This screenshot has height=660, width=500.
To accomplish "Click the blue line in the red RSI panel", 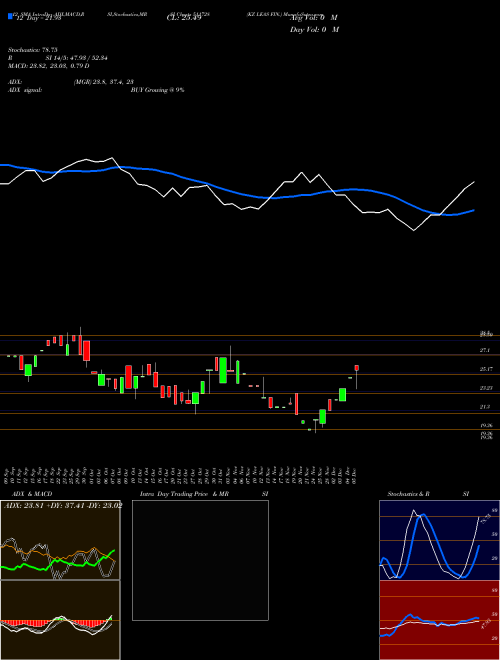I will pyautogui.click(x=408, y=616).
